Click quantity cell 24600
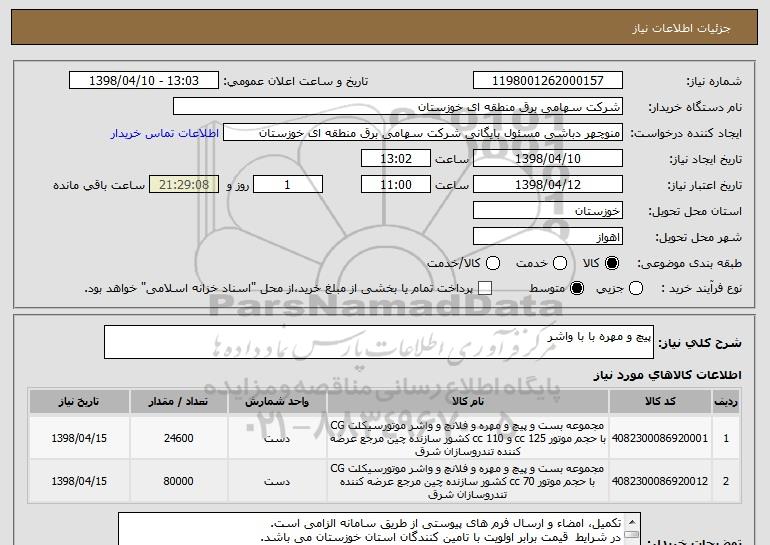This screenshot has height=545, width=770. (x=178, y=438)
